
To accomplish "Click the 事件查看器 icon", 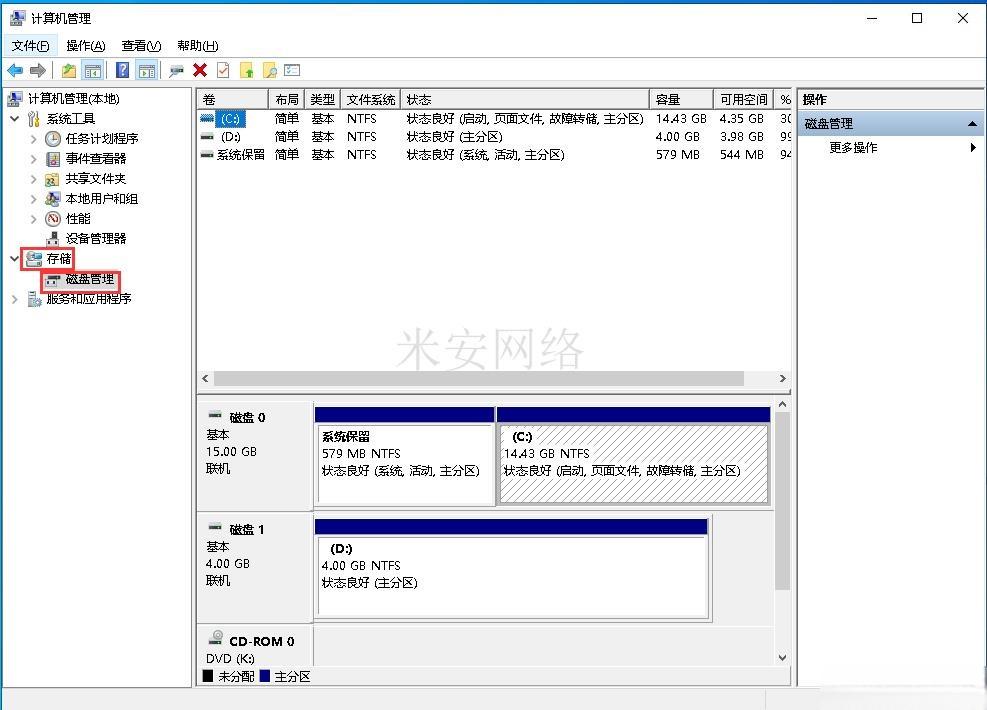I will (x=53, y=159).
